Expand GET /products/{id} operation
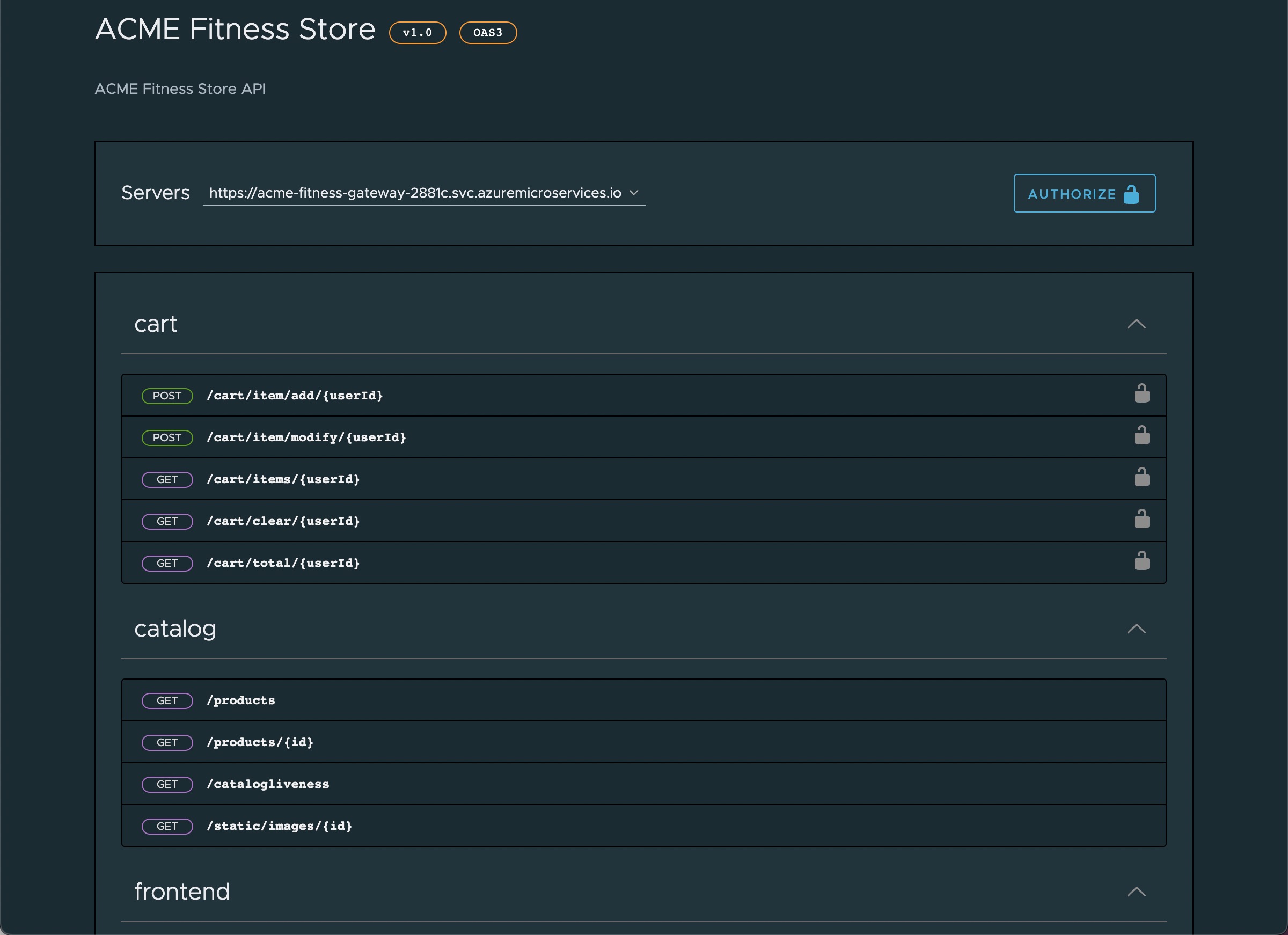1288x935 pixels. [x=260, y=742]
